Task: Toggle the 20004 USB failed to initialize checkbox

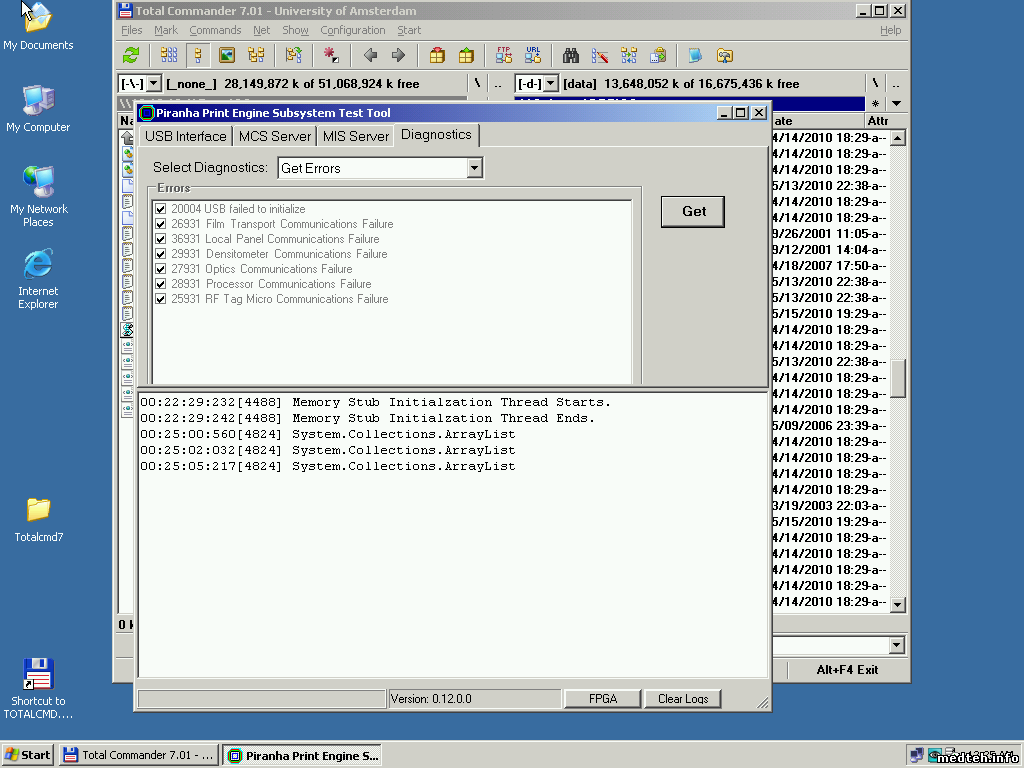Action: [x=161, y=209]
